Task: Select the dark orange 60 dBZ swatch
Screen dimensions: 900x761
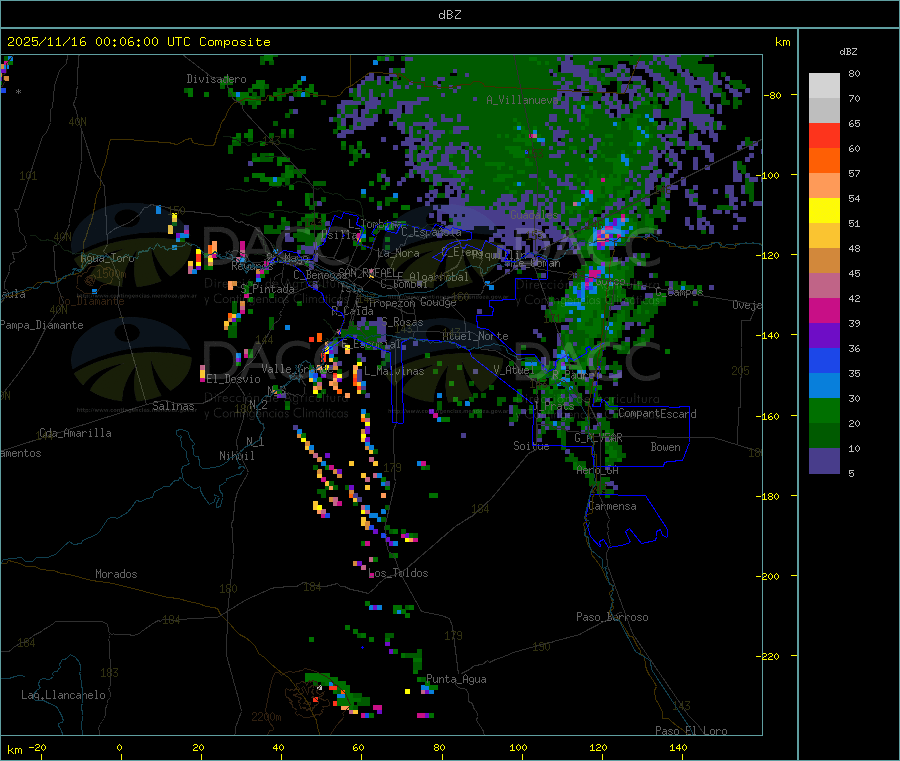Action: click(824, 161)
